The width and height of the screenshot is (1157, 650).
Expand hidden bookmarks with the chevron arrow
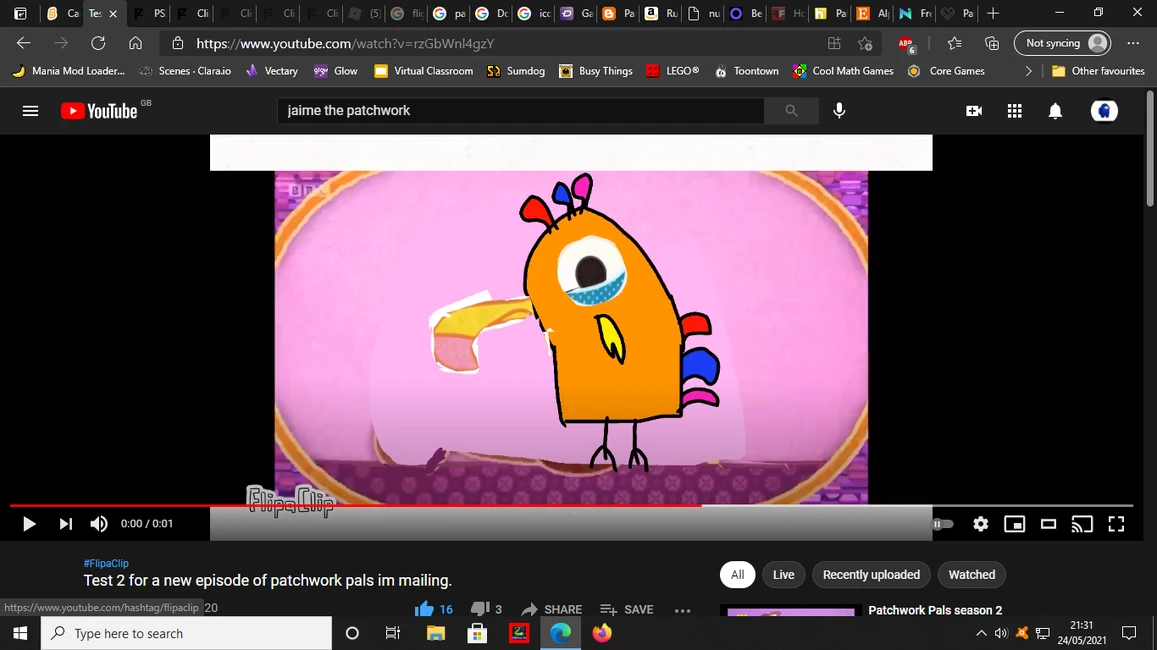pos(1028,71)
